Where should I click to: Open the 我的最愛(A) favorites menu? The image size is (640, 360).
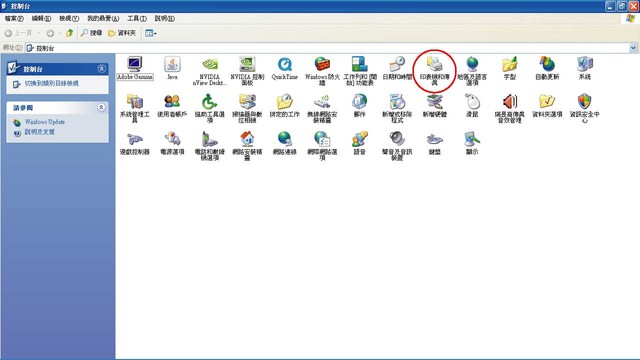click(x=103, y=19)
